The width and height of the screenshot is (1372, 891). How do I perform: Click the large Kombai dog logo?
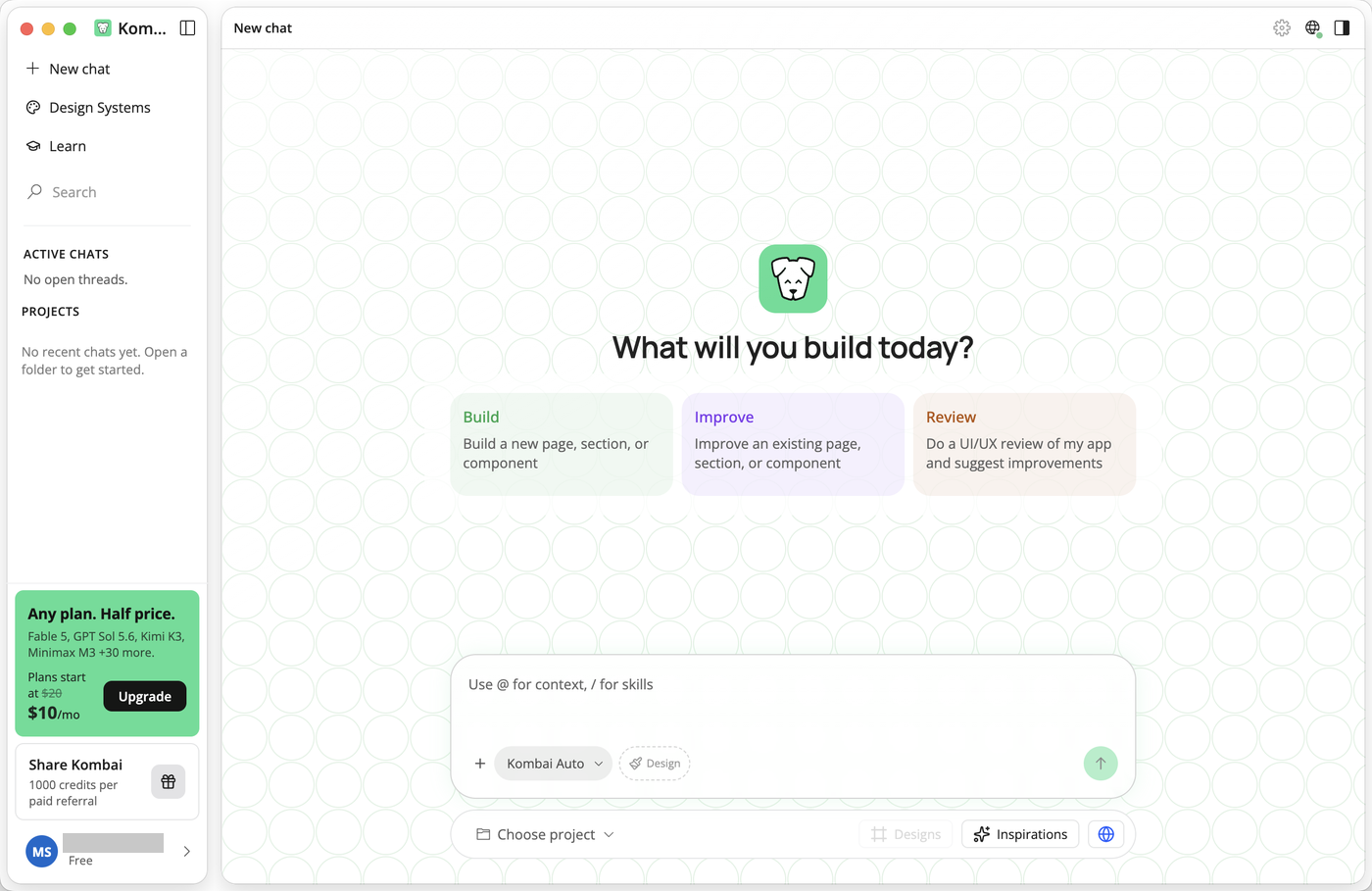[793, 278]
